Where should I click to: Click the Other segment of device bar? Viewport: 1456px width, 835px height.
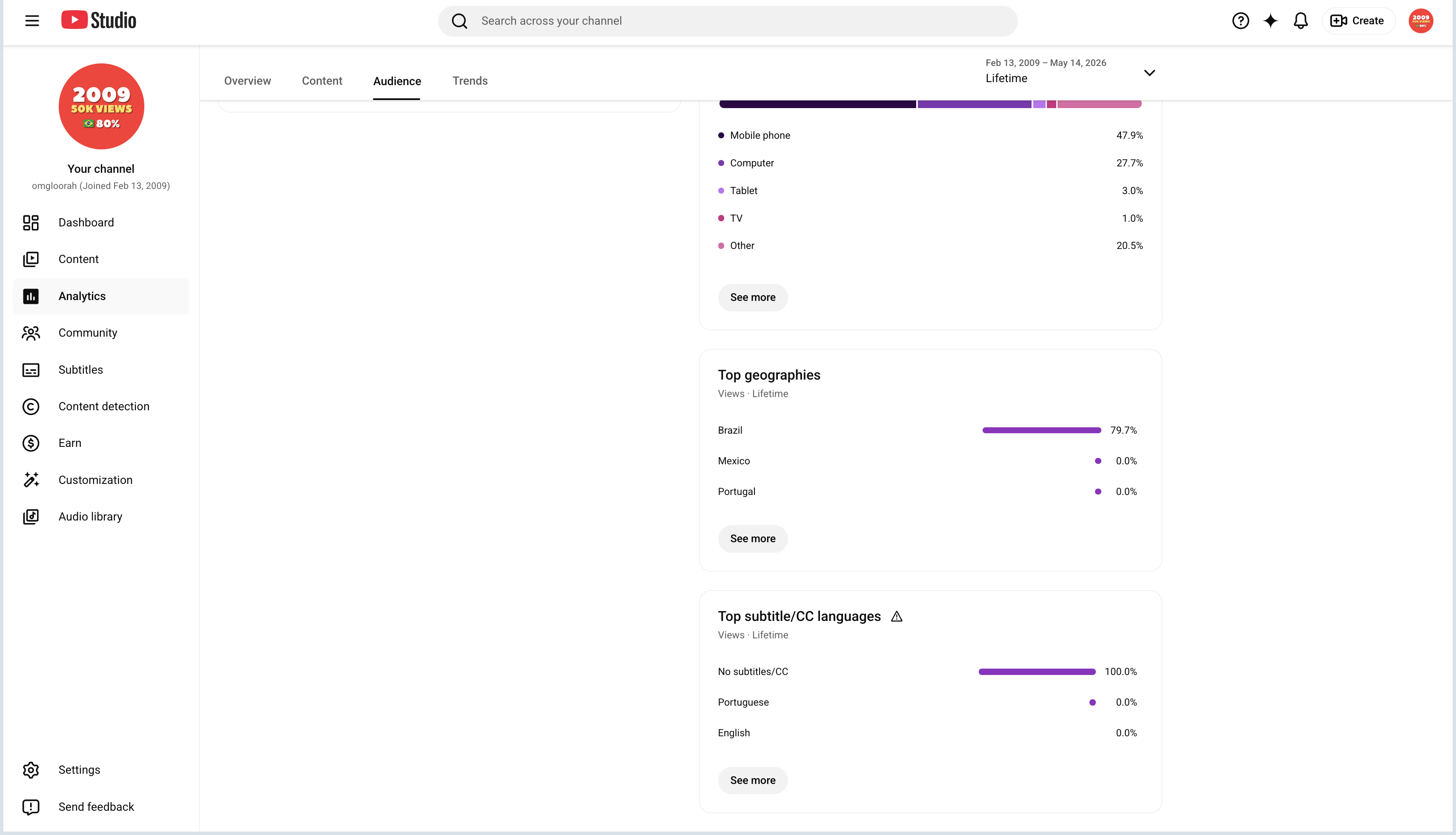pos(1099,104)
